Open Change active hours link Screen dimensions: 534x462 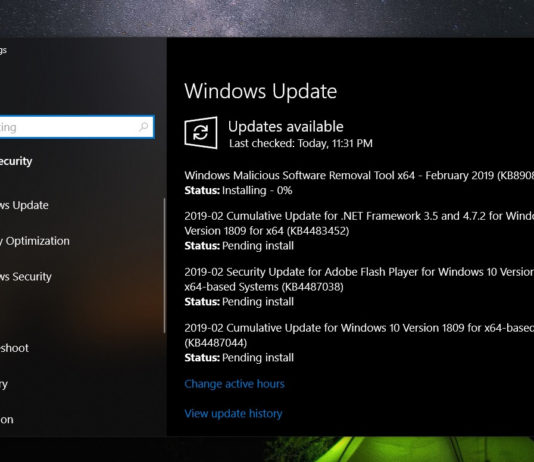coord(234,384)
